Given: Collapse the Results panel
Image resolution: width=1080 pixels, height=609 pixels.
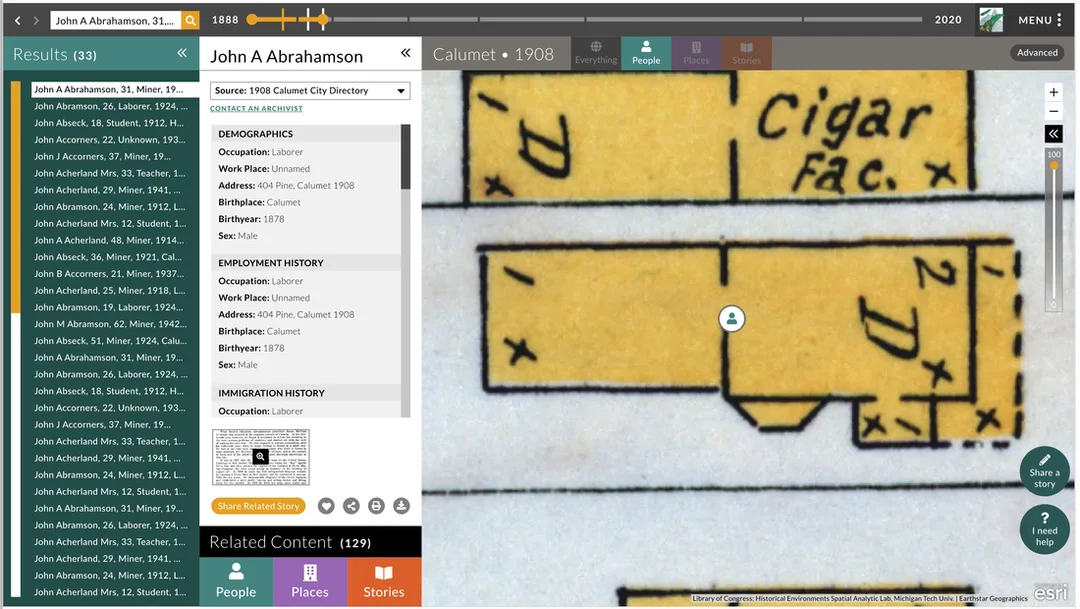Looking at the screenshot, I should 182,53.
